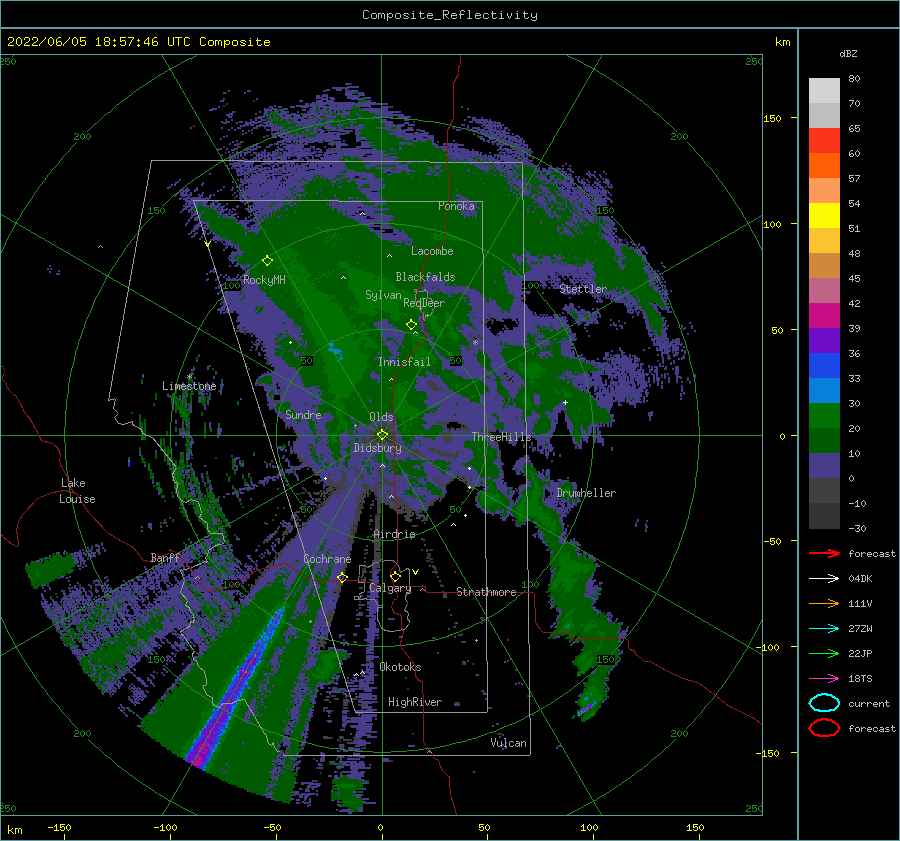This screenshot has height=841, width=900.
Task: Click the 'current' legend label
Action: tap(868, 703)
